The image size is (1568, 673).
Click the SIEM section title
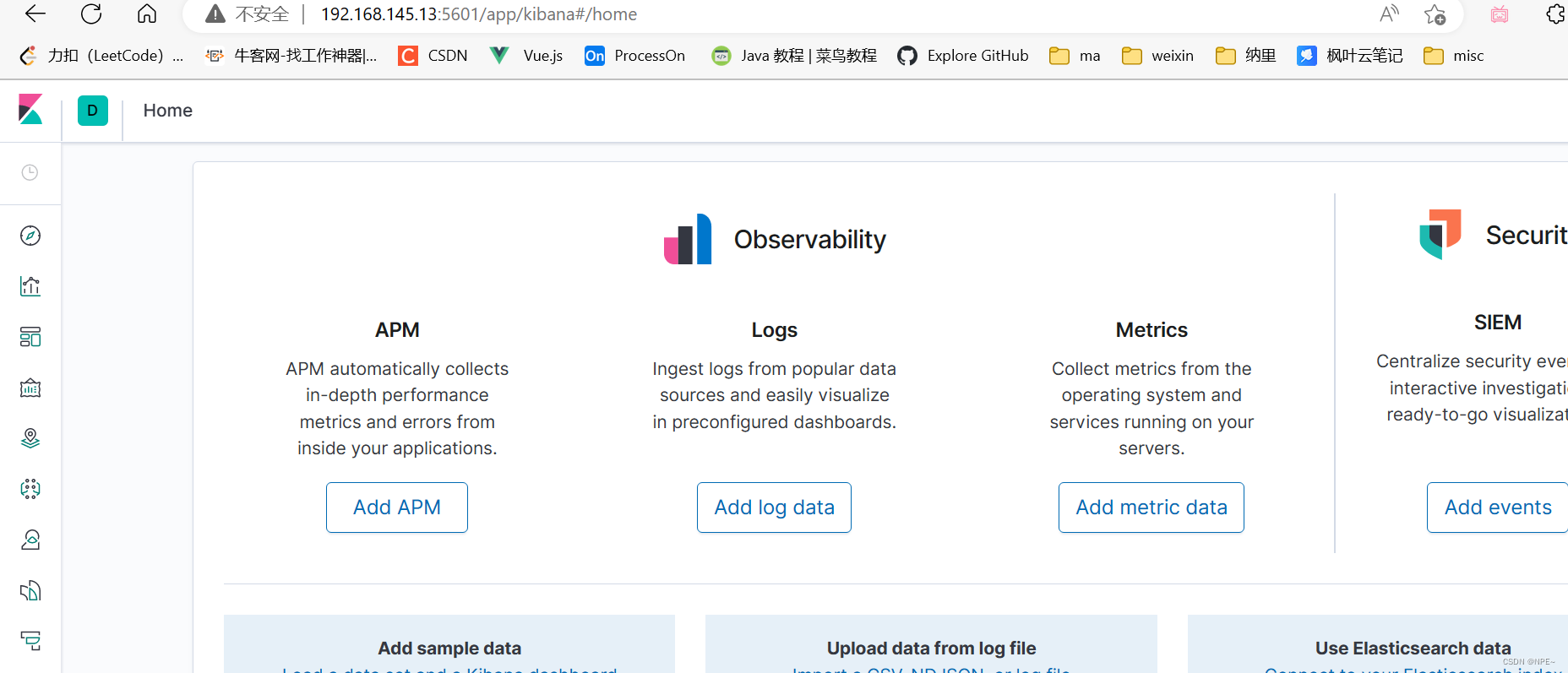1498,323
